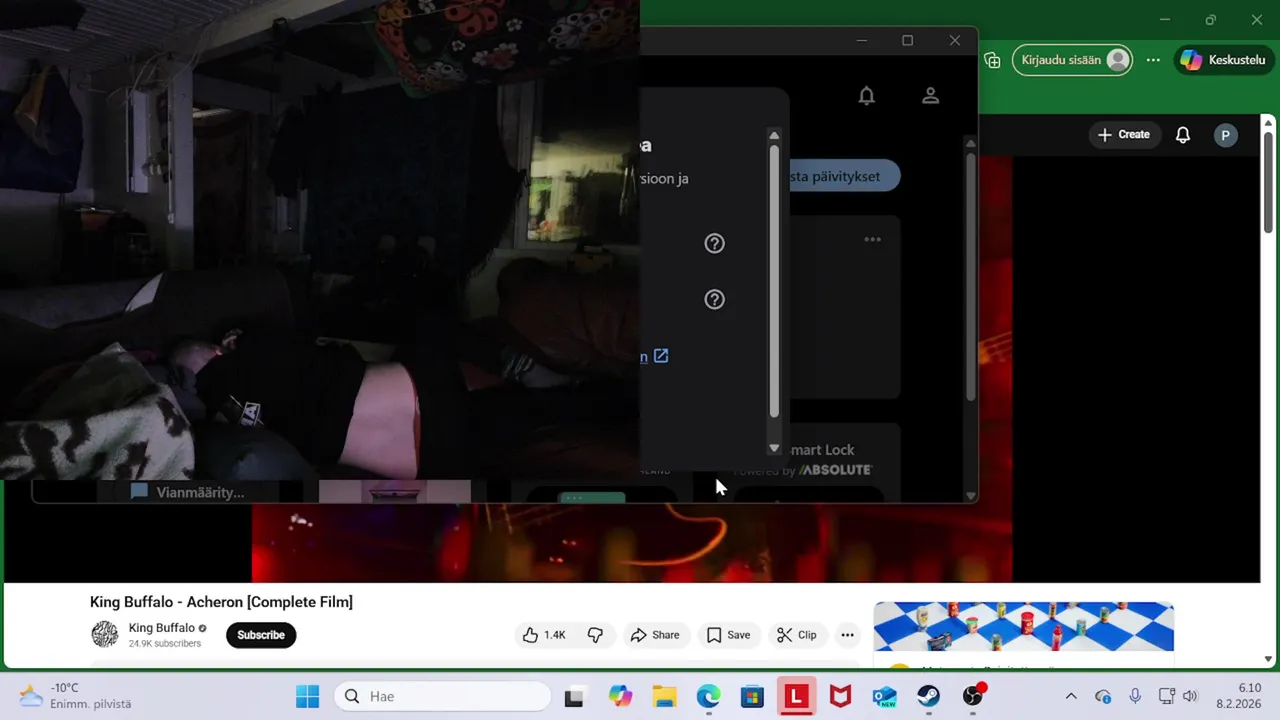1280x720 pixels.
Task: Click the microphone tray icon
Action: [1135, 696]
